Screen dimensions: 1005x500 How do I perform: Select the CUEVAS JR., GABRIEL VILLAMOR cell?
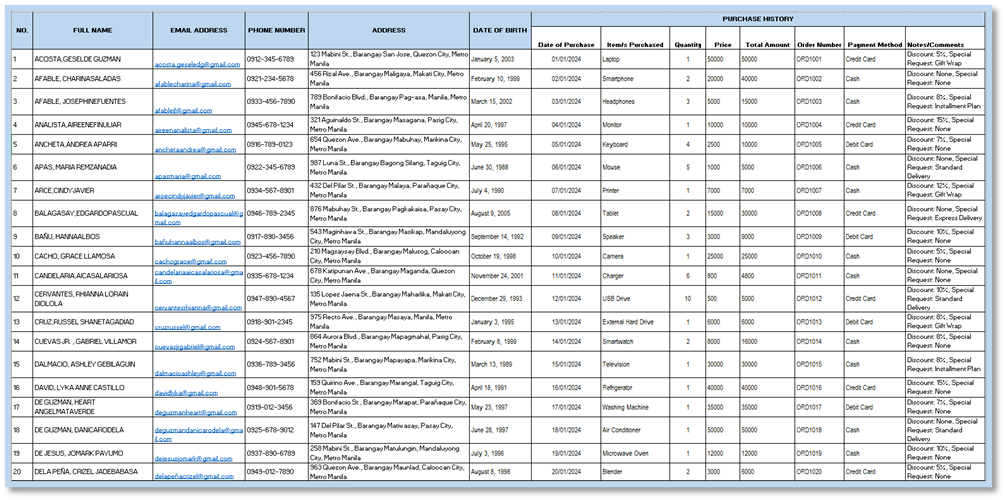tap(93, 341)
